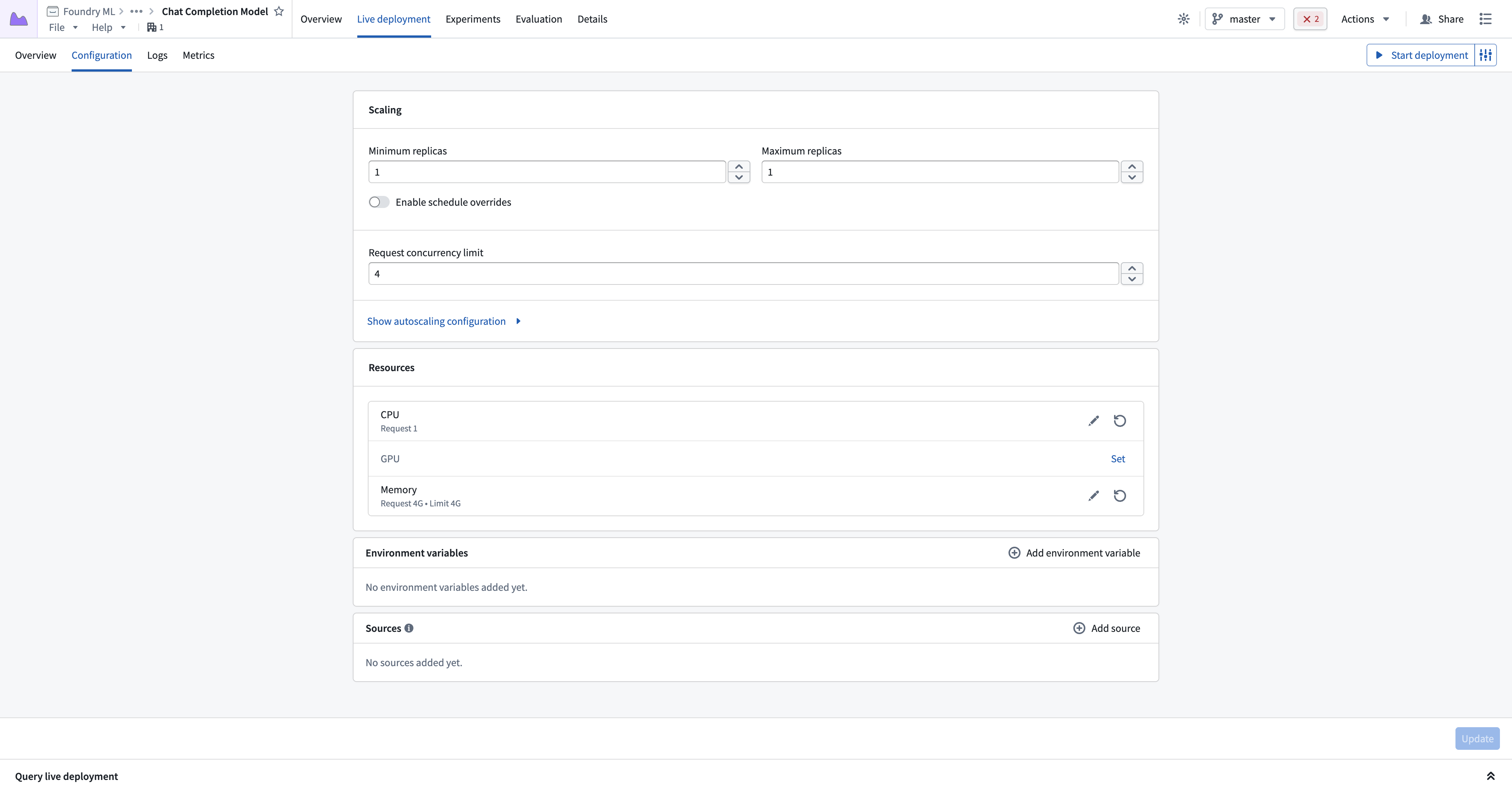The image size is (1512, 792).
Task: Click the Share button
Action: click(1442, 19)
